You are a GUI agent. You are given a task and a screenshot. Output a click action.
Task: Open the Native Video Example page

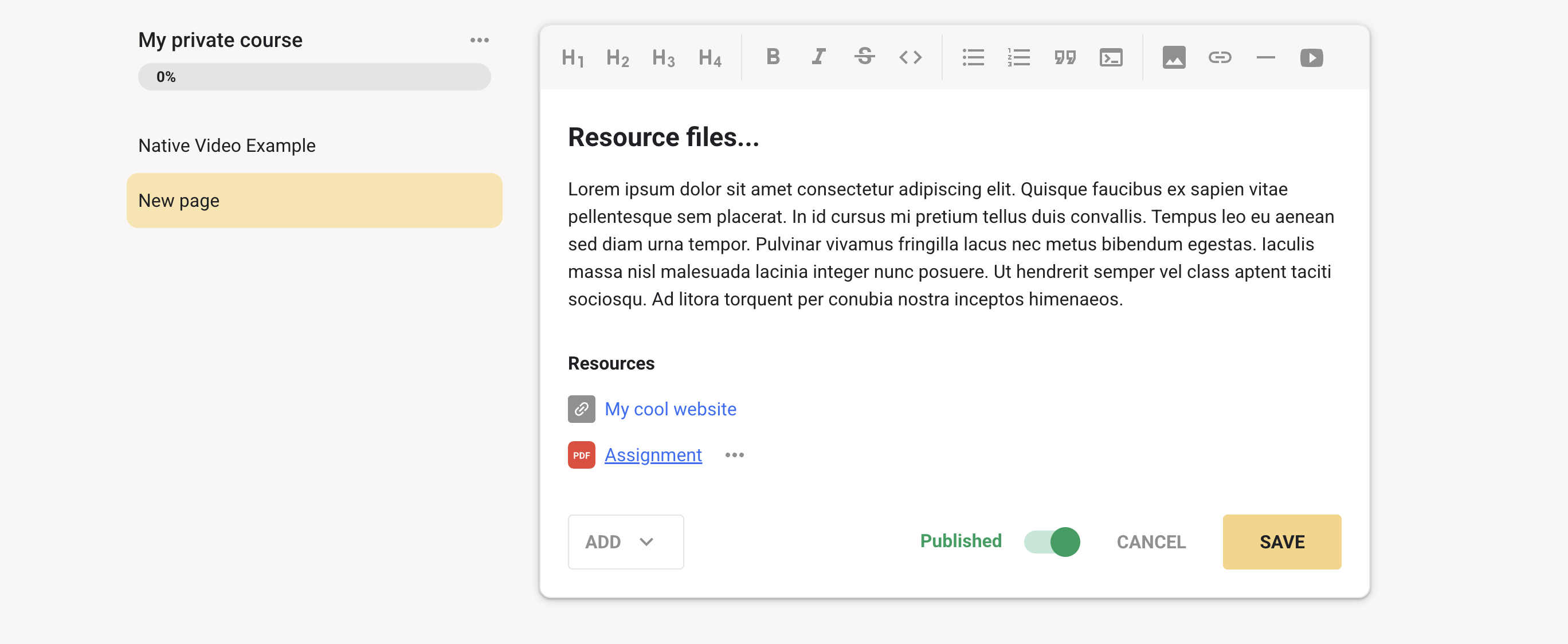click(x=226, y=146)
